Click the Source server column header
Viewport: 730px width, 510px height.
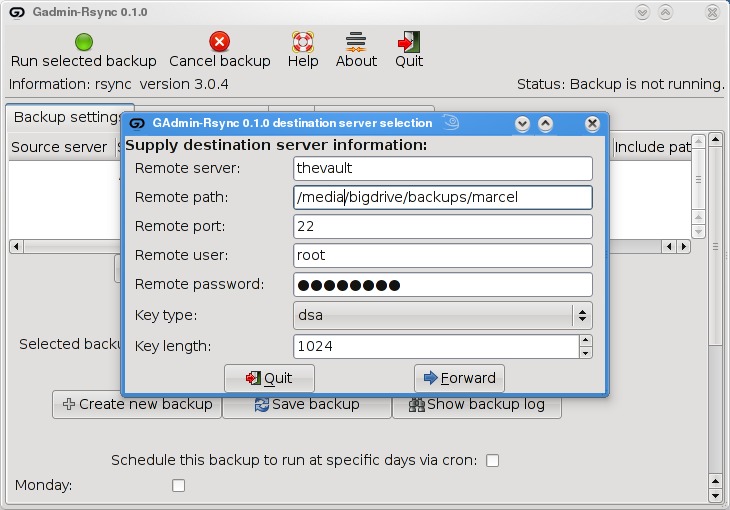[x=59, y=147]
